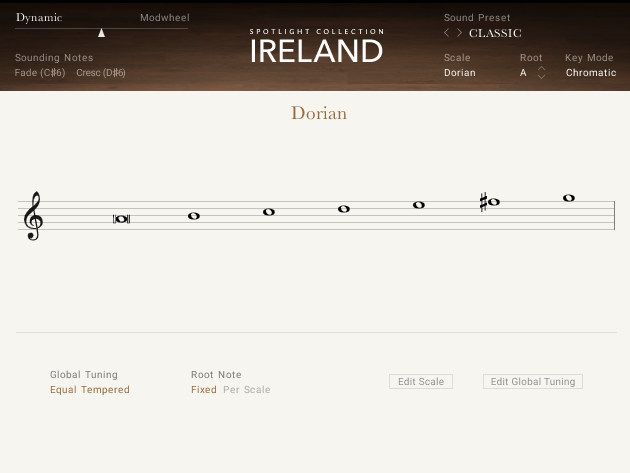Open the Chromatic key mode dropdown

(x=591, y=73)
